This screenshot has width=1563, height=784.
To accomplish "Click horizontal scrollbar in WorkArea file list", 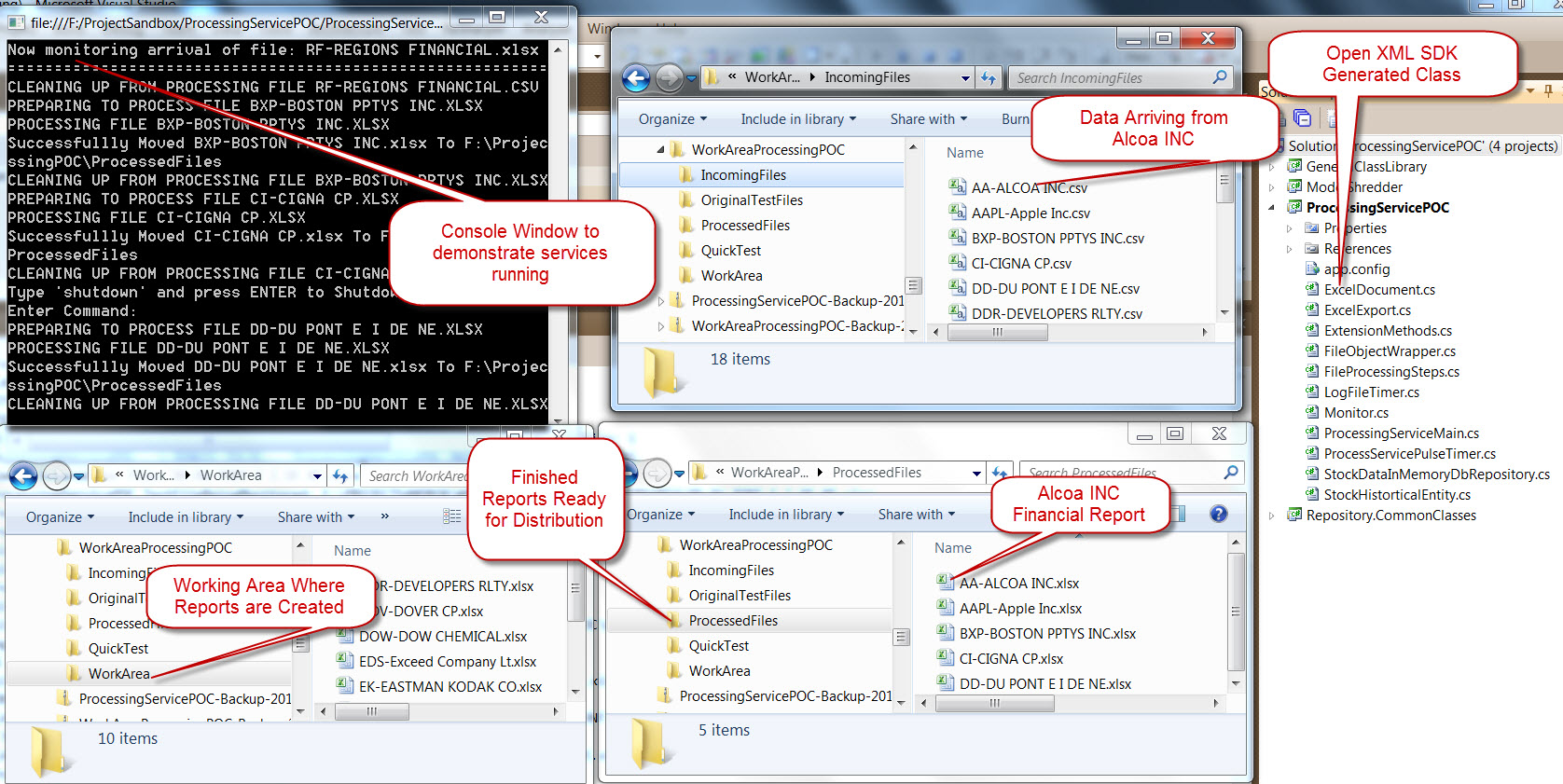I will [371, 711].
